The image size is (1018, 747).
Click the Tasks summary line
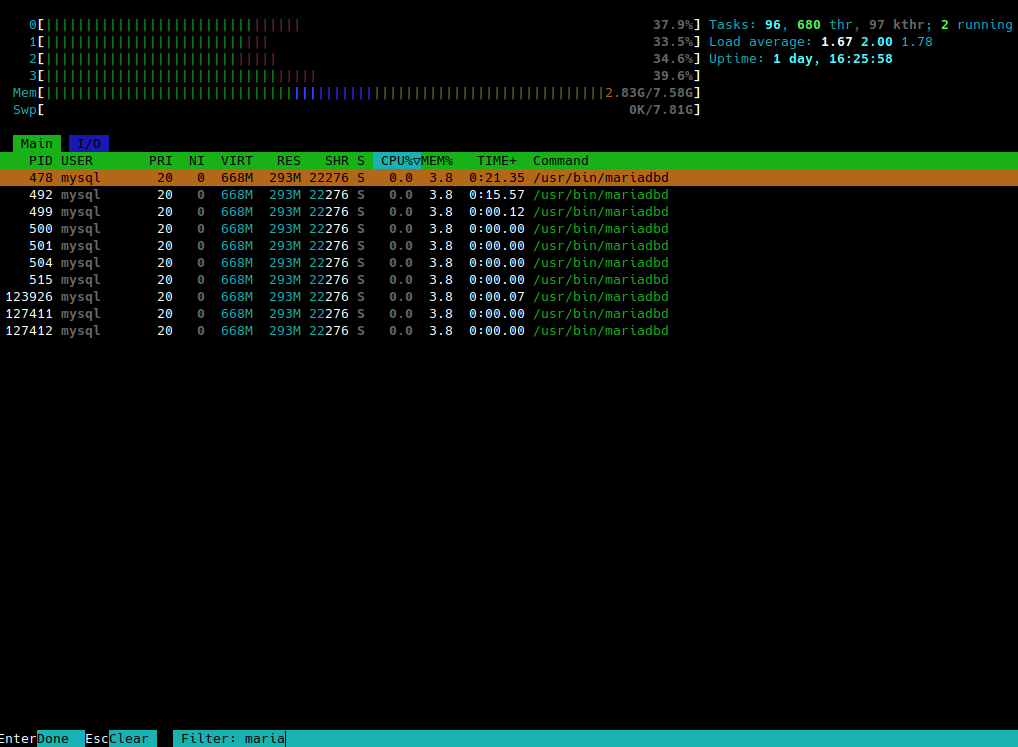[x=860, y=25]
